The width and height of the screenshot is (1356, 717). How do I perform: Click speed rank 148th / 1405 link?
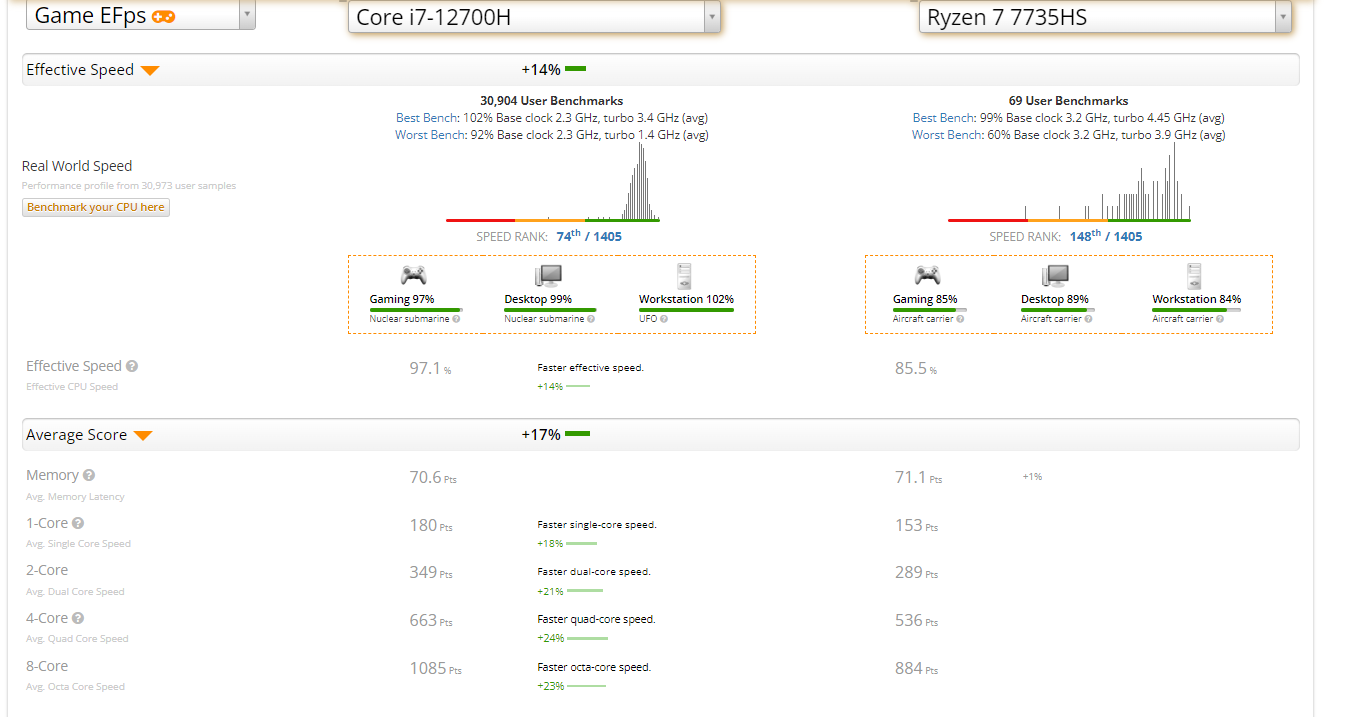[1106, 237]
